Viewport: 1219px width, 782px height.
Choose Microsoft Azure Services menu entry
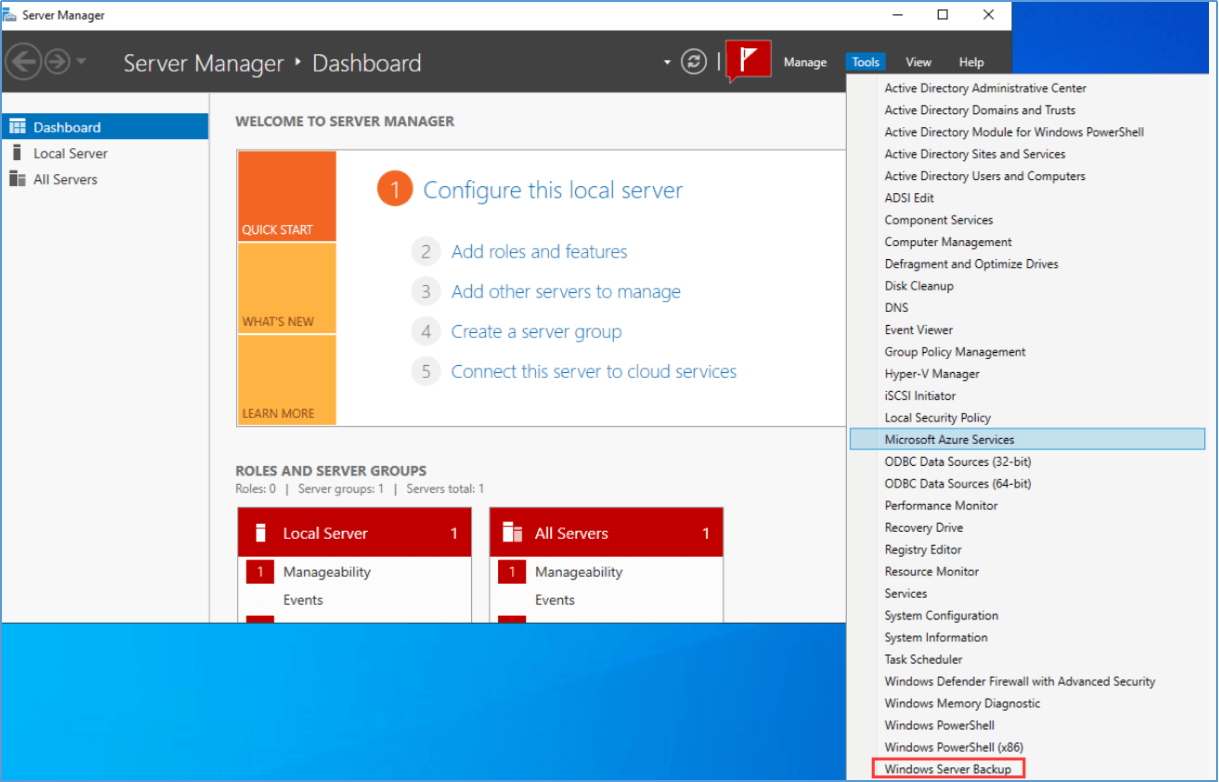click(949, 439)
